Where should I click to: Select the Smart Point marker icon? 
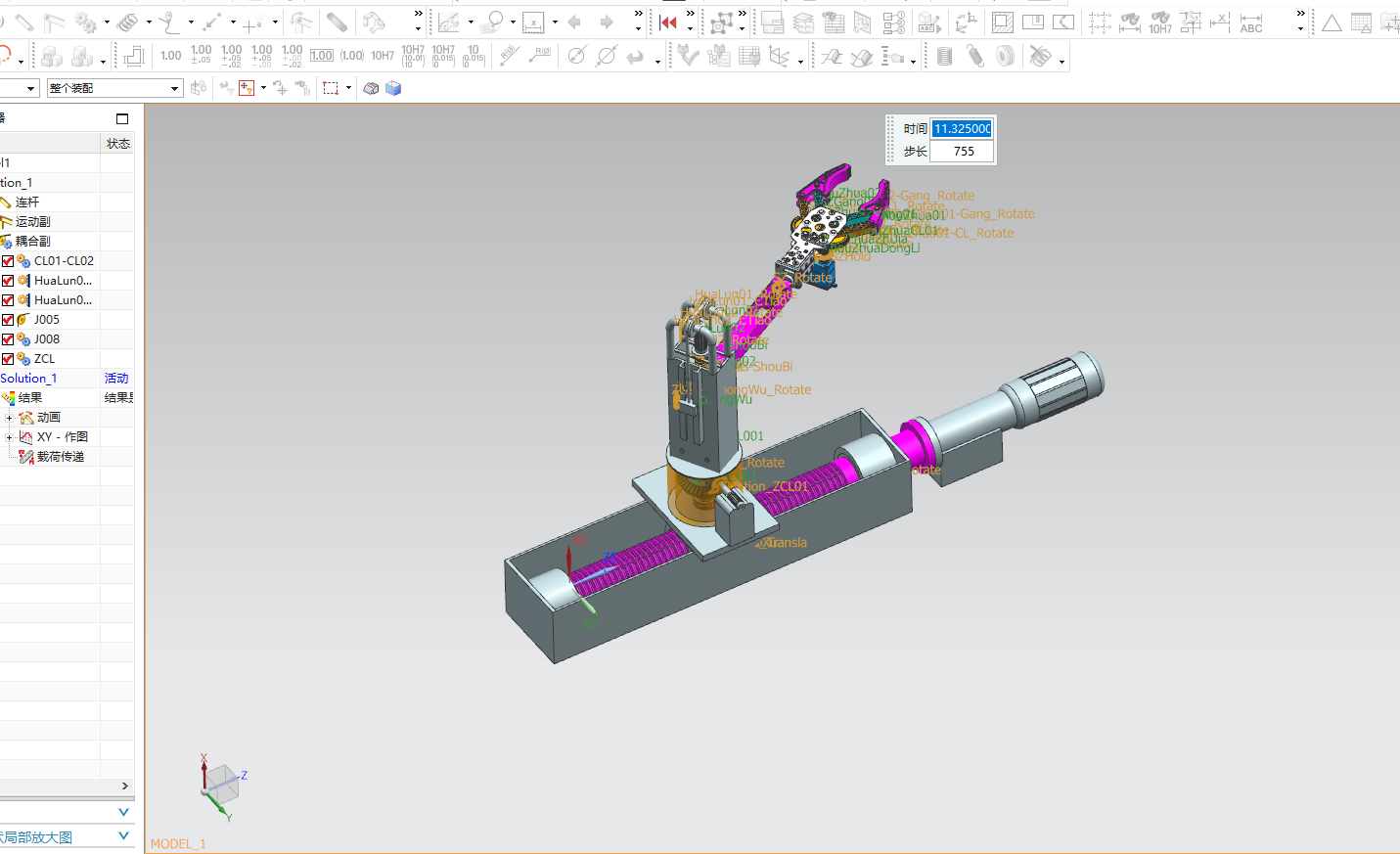(x=252, y=22)
